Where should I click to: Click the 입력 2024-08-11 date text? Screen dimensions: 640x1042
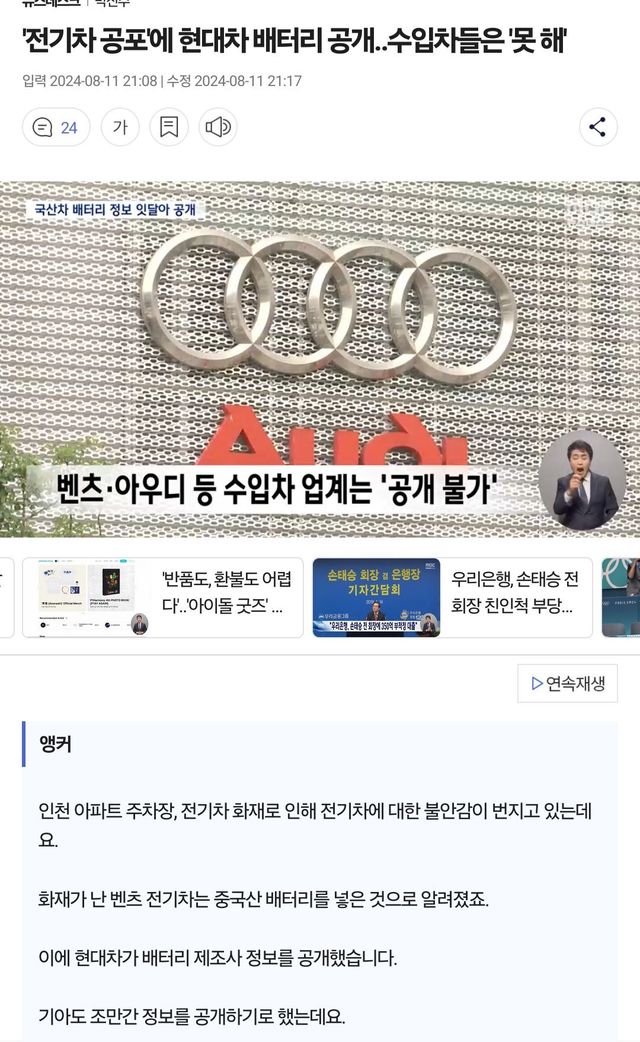90,81
